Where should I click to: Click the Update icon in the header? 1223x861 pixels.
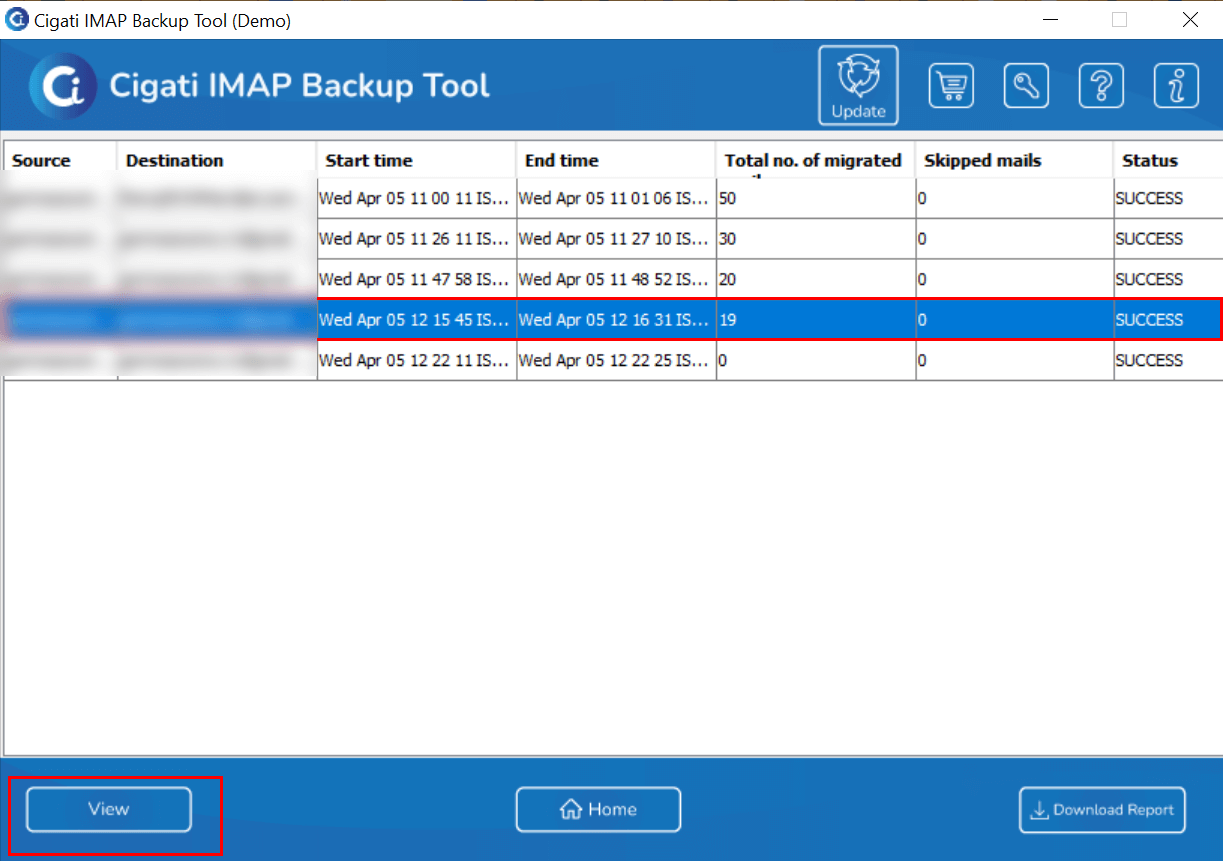[x=858, y=86]
